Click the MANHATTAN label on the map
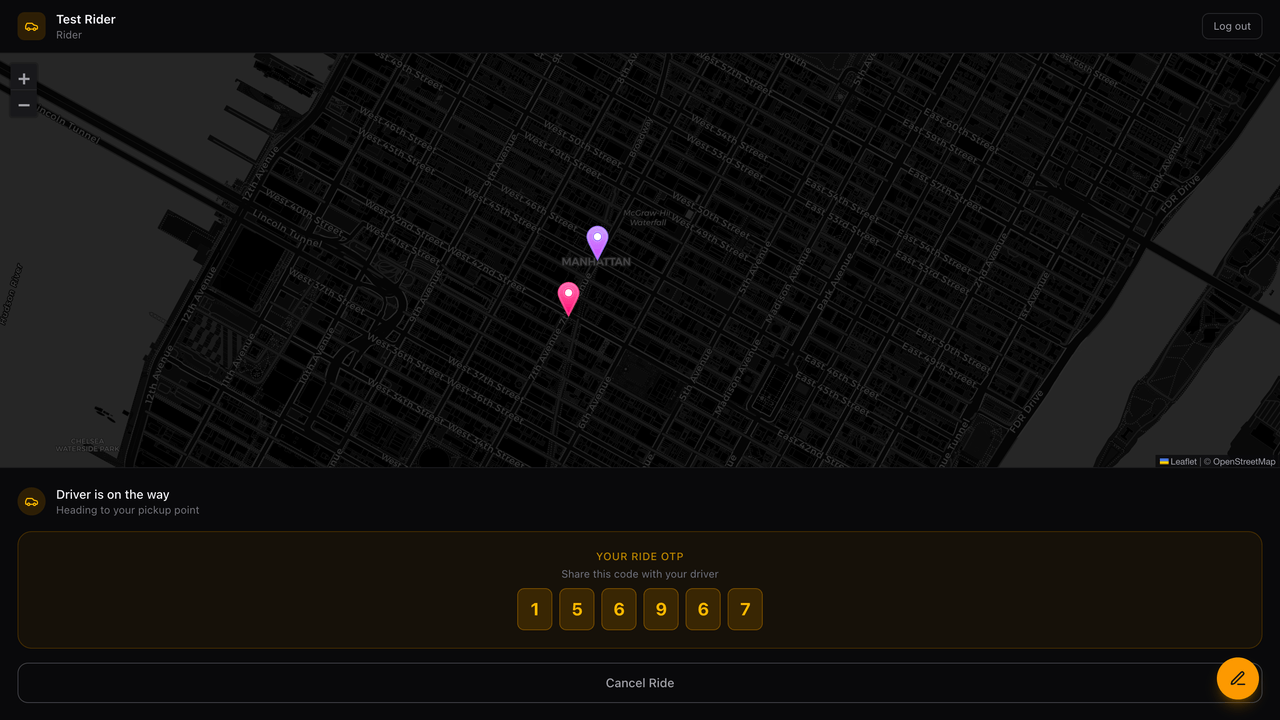The height and width of the screenshot is (720, 1280). click(596, 262)
